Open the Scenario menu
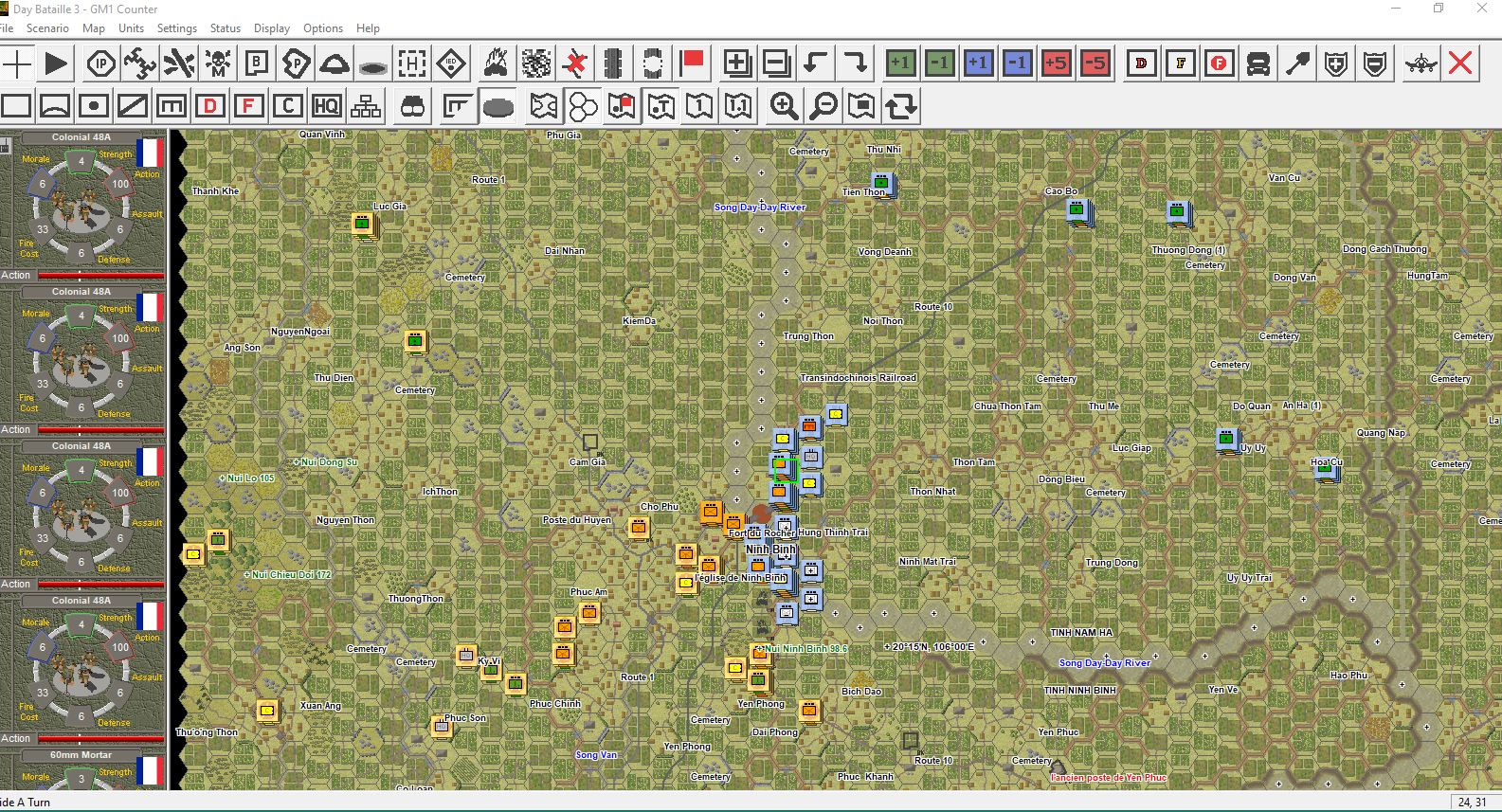The image size is (1502, 812). pyautogui.click(x=47, y=28)
